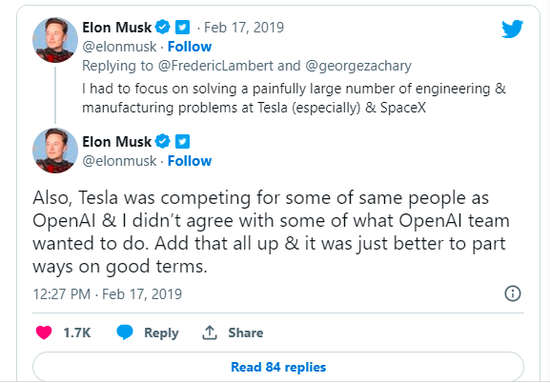The width and height of the screenshot is (550, 383).
Task: Follow @elonmusk from the top tweet
Action: [x=189, y=46]
